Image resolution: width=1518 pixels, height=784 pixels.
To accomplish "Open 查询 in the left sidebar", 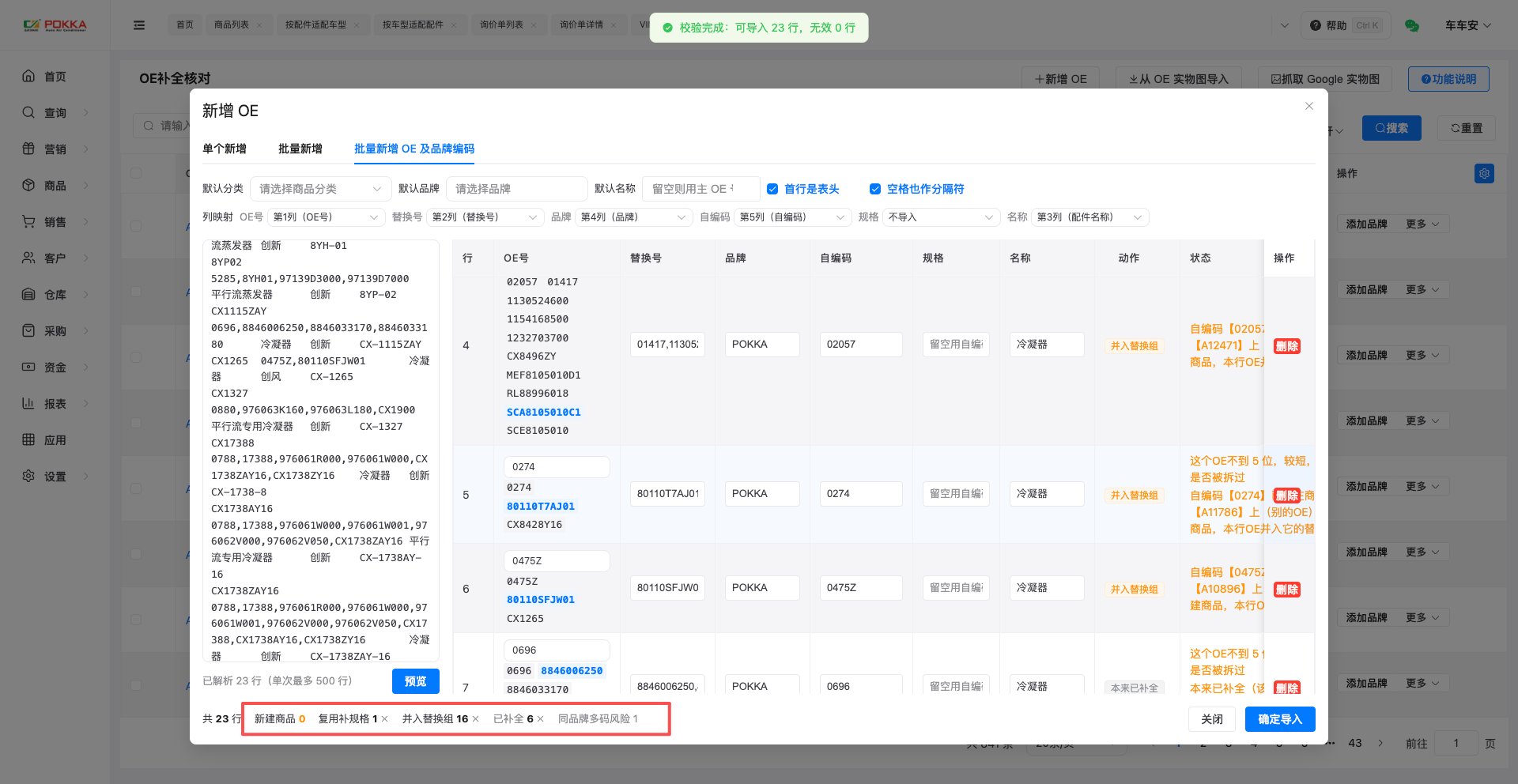I will pos(55,113).
